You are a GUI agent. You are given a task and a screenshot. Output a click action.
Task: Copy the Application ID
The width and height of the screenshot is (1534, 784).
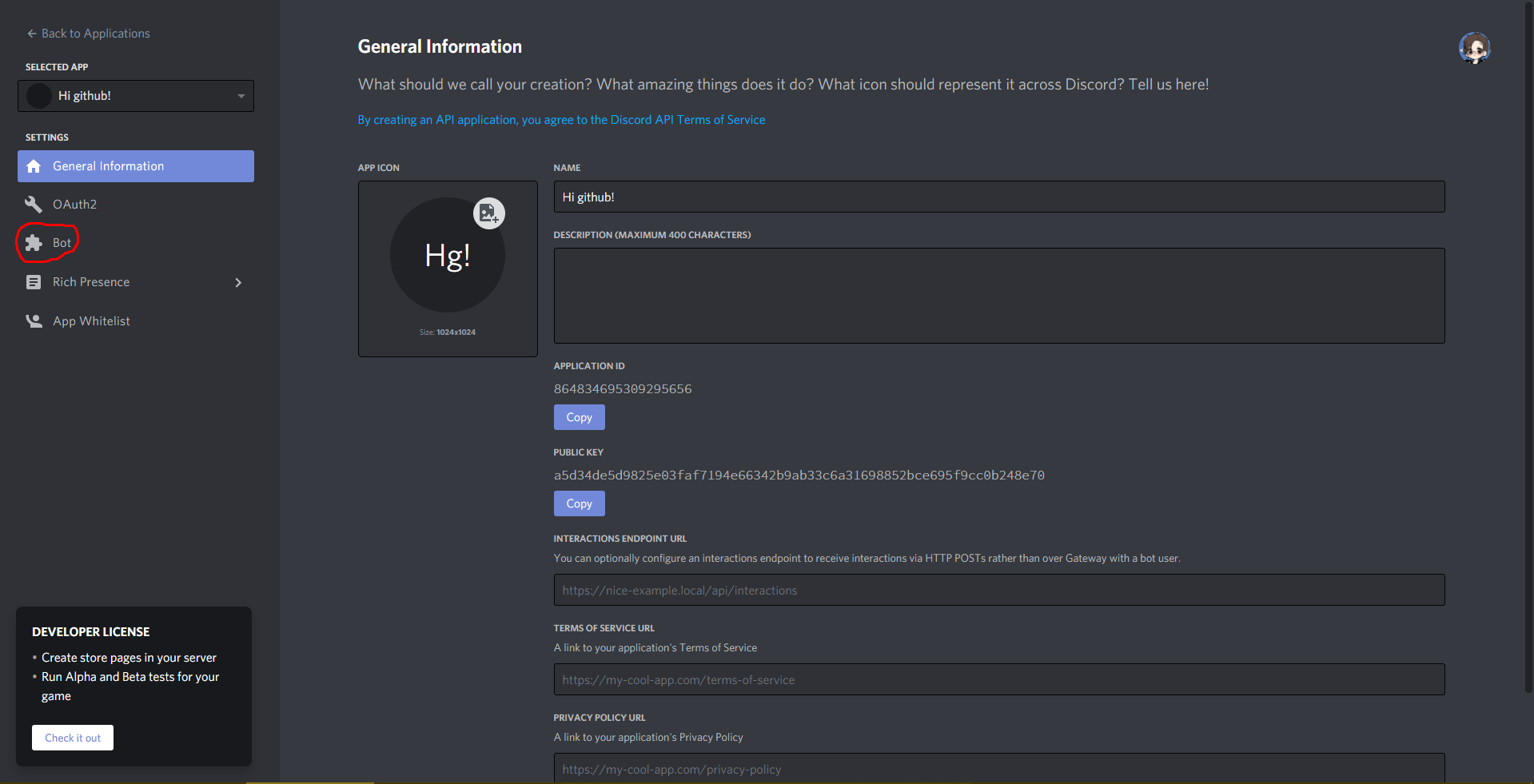(x=580, y=417)
